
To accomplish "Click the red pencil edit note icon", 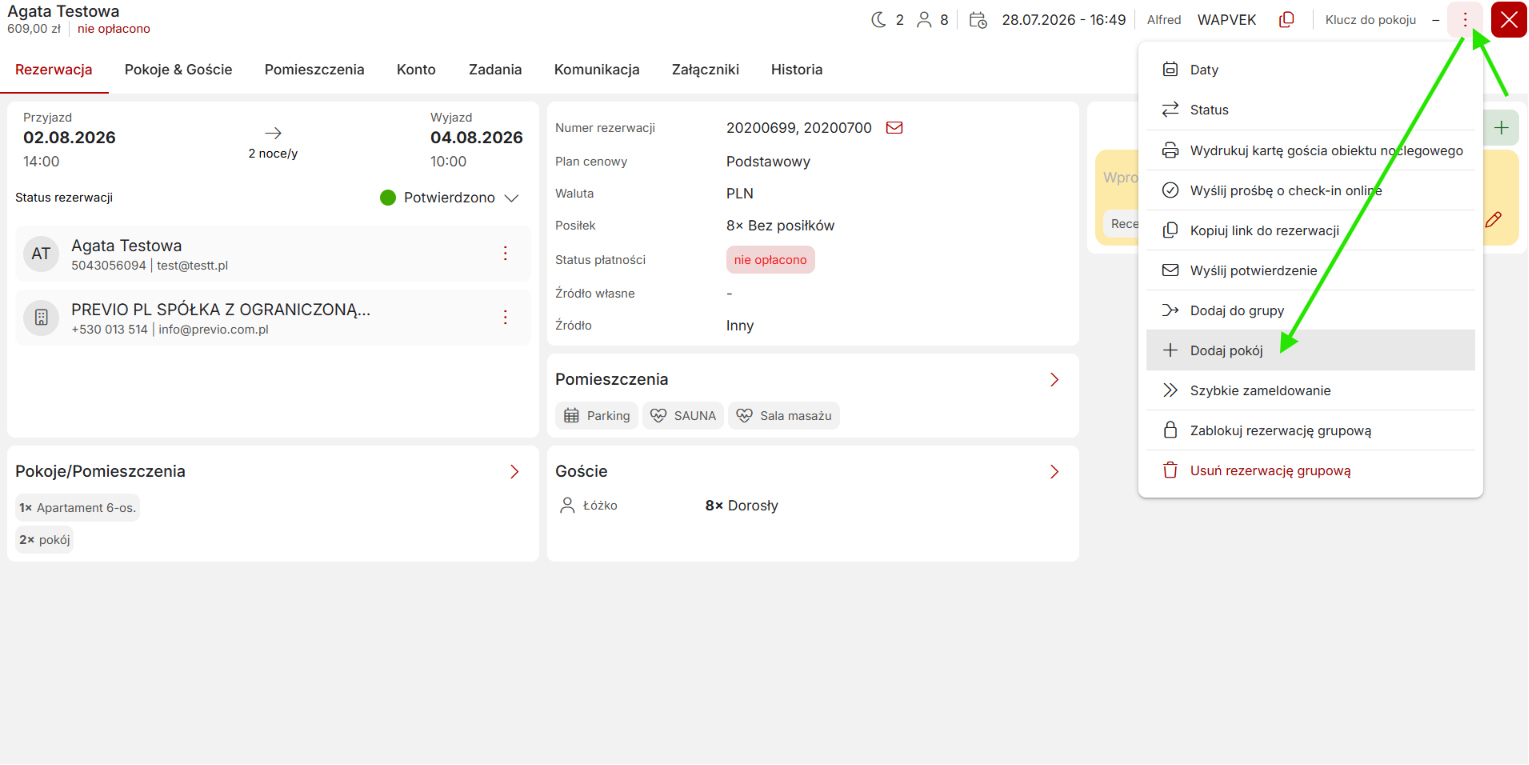I will point(1493,220).
